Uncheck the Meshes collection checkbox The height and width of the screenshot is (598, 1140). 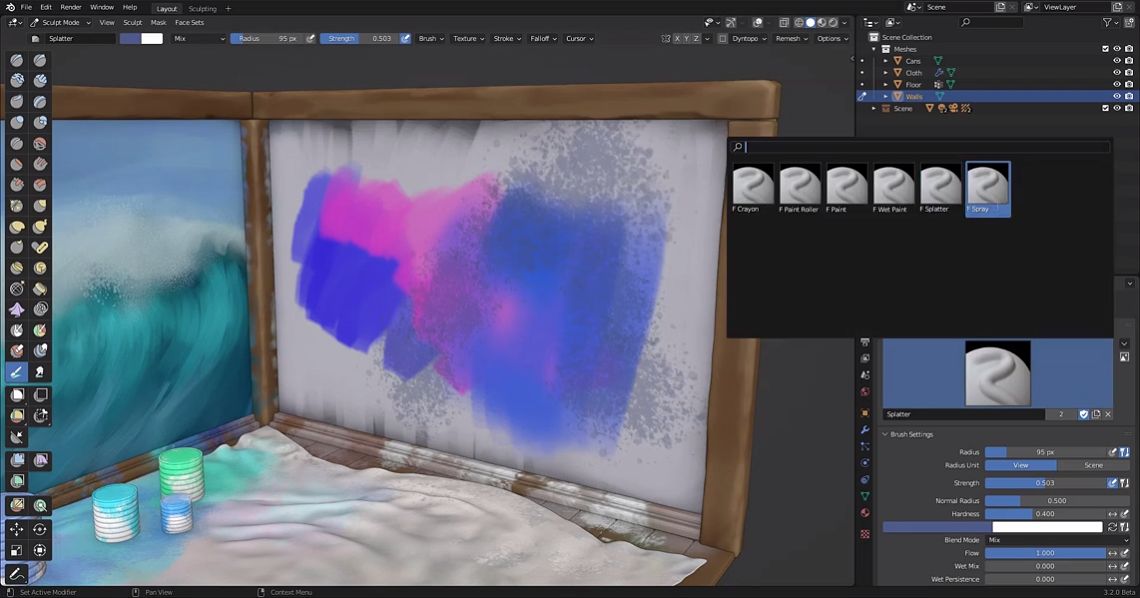pyautogui.click(x=1105, y=49)
